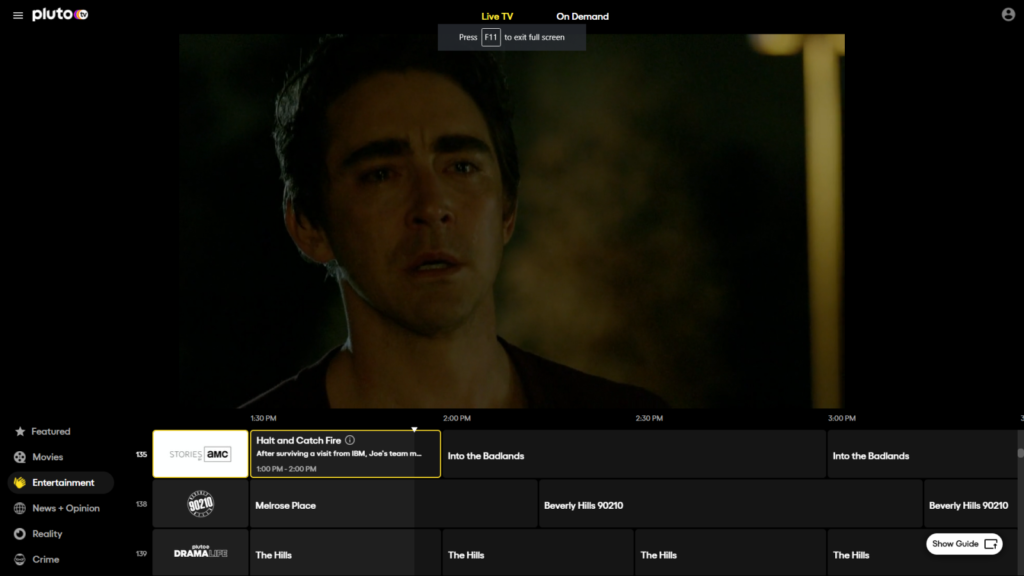Click the current time marker in guide
Image resolution: width=1024 pixels, height=576 pixels.
(414, 429)
